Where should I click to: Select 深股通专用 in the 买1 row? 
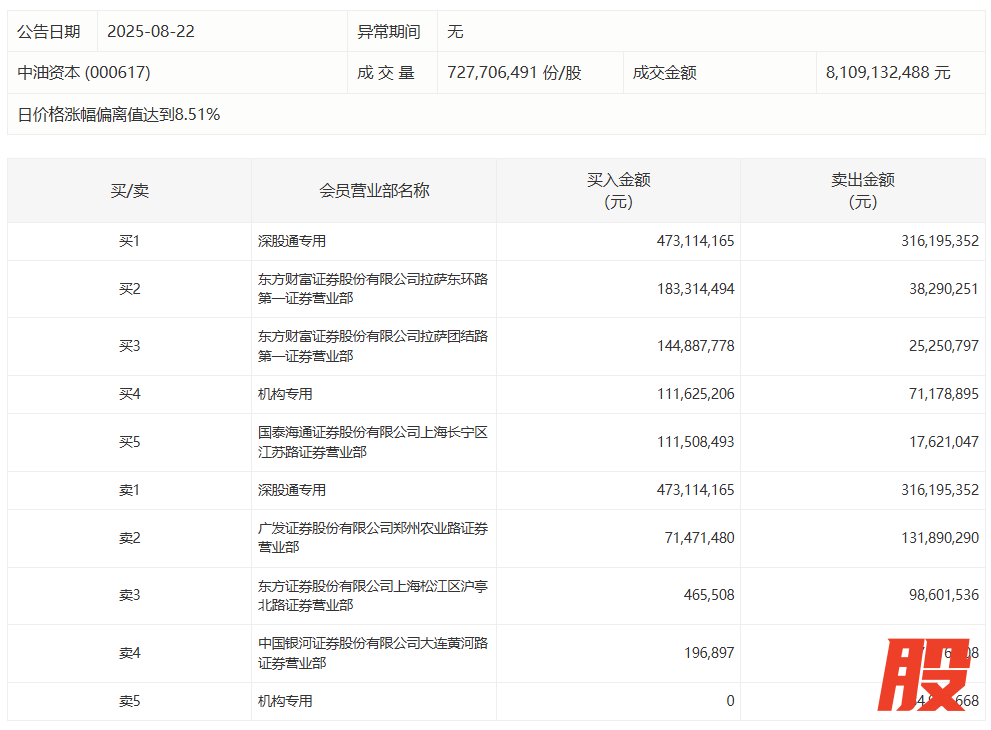[x=292, y=241]
